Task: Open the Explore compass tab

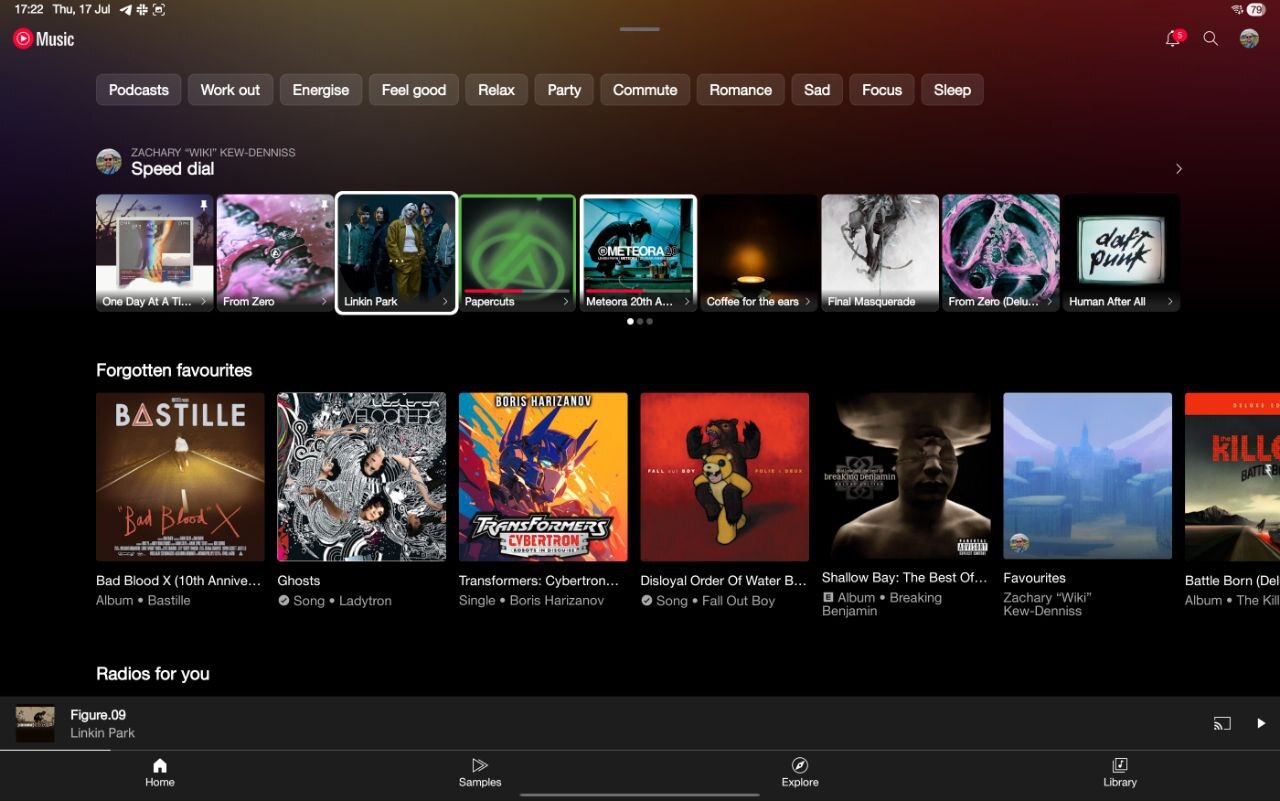Action: (x=800, y=771)
